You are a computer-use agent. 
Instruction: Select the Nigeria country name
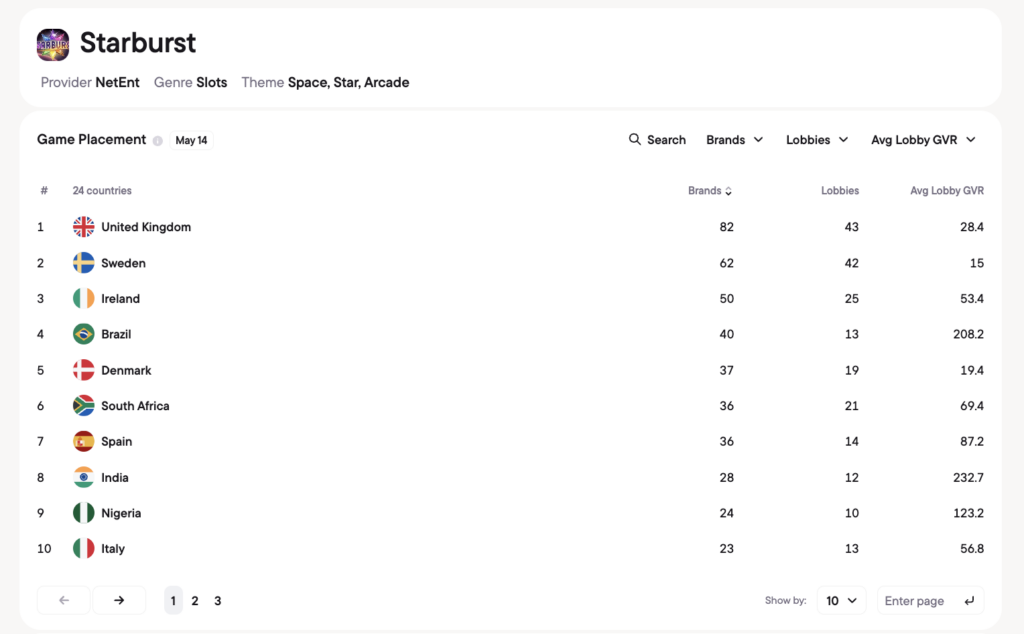[121, 513]
